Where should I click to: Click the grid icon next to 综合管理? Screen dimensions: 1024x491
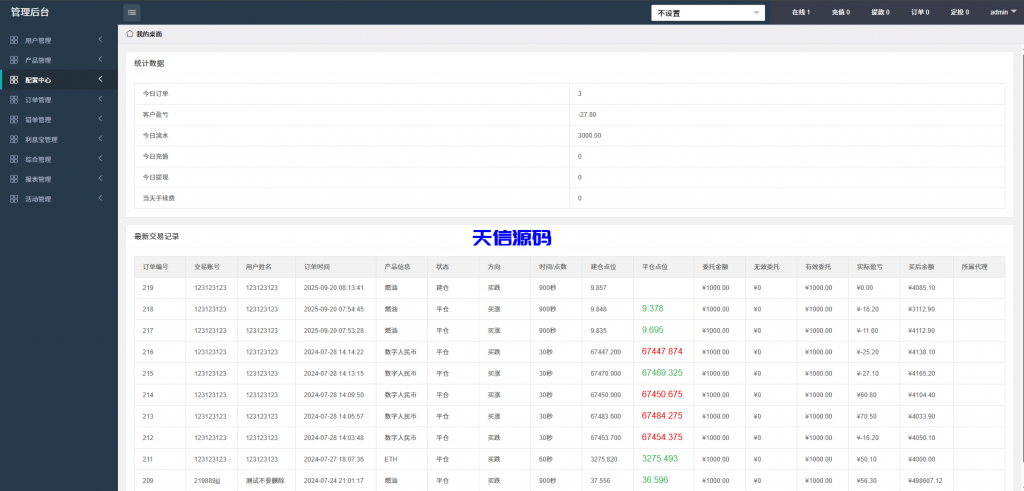pyautogui.click(x=13, y=159)
